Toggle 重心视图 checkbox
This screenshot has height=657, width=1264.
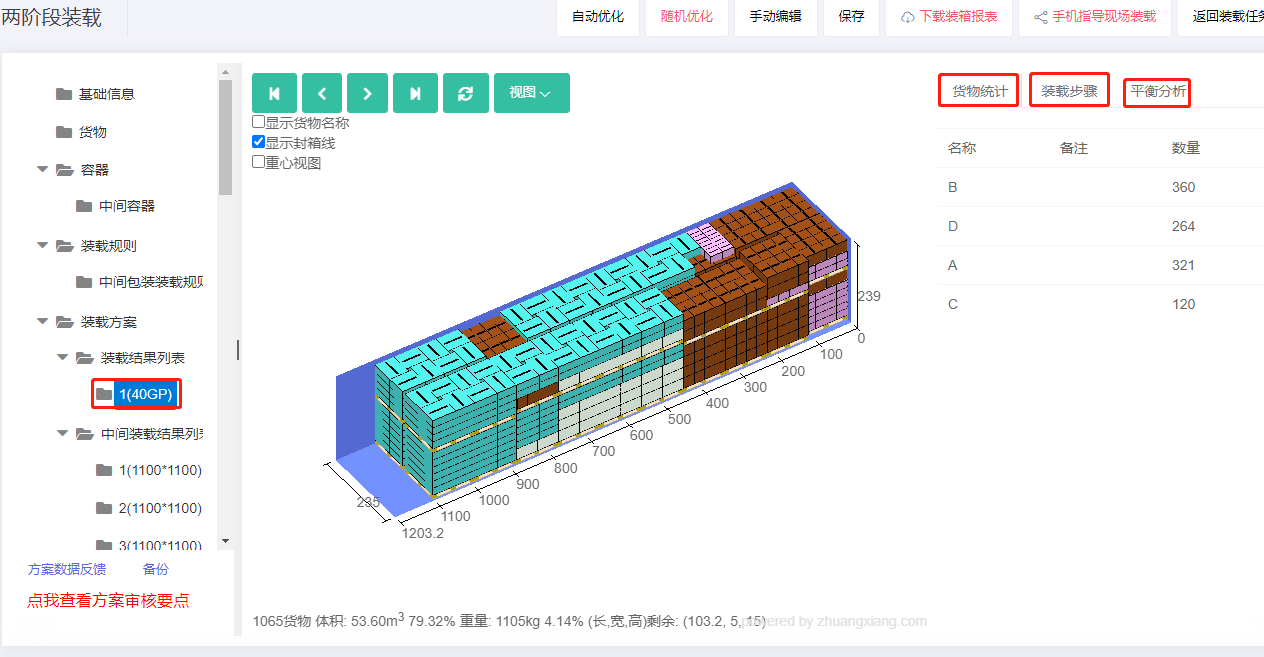coord(258,161)
